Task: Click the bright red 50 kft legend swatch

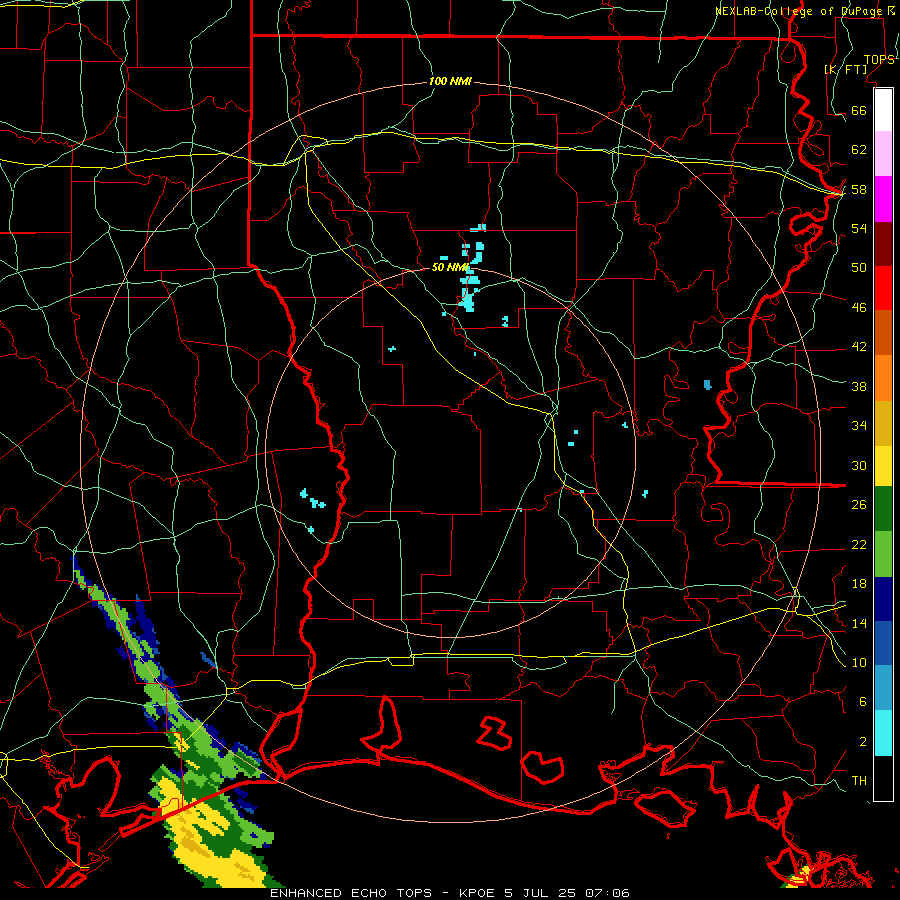Action: [x=883, y=288]
